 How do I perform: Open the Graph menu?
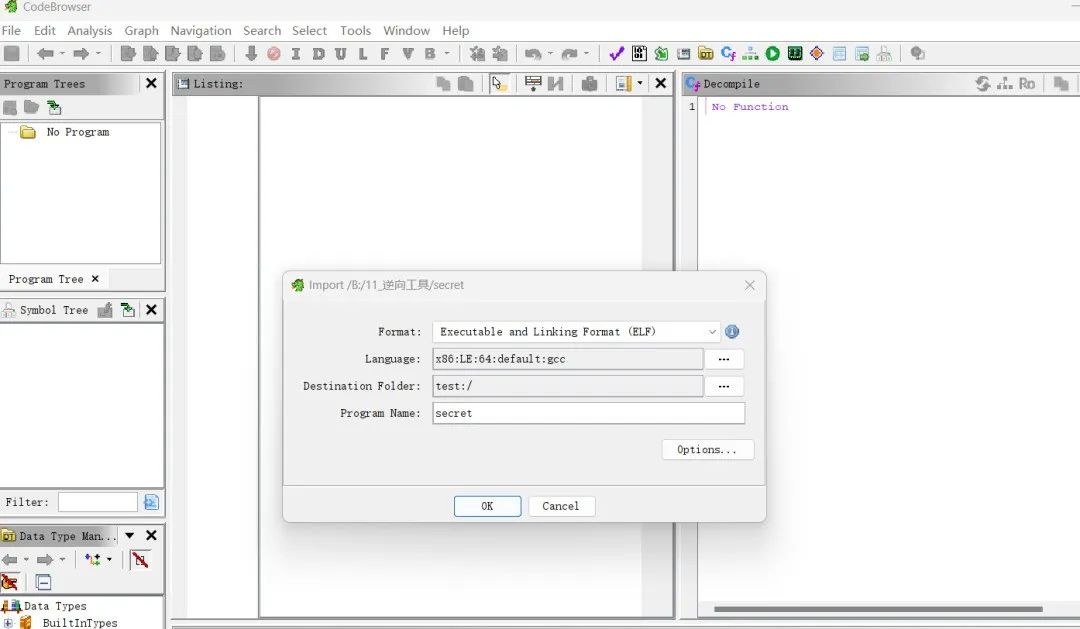coord(141,30)
